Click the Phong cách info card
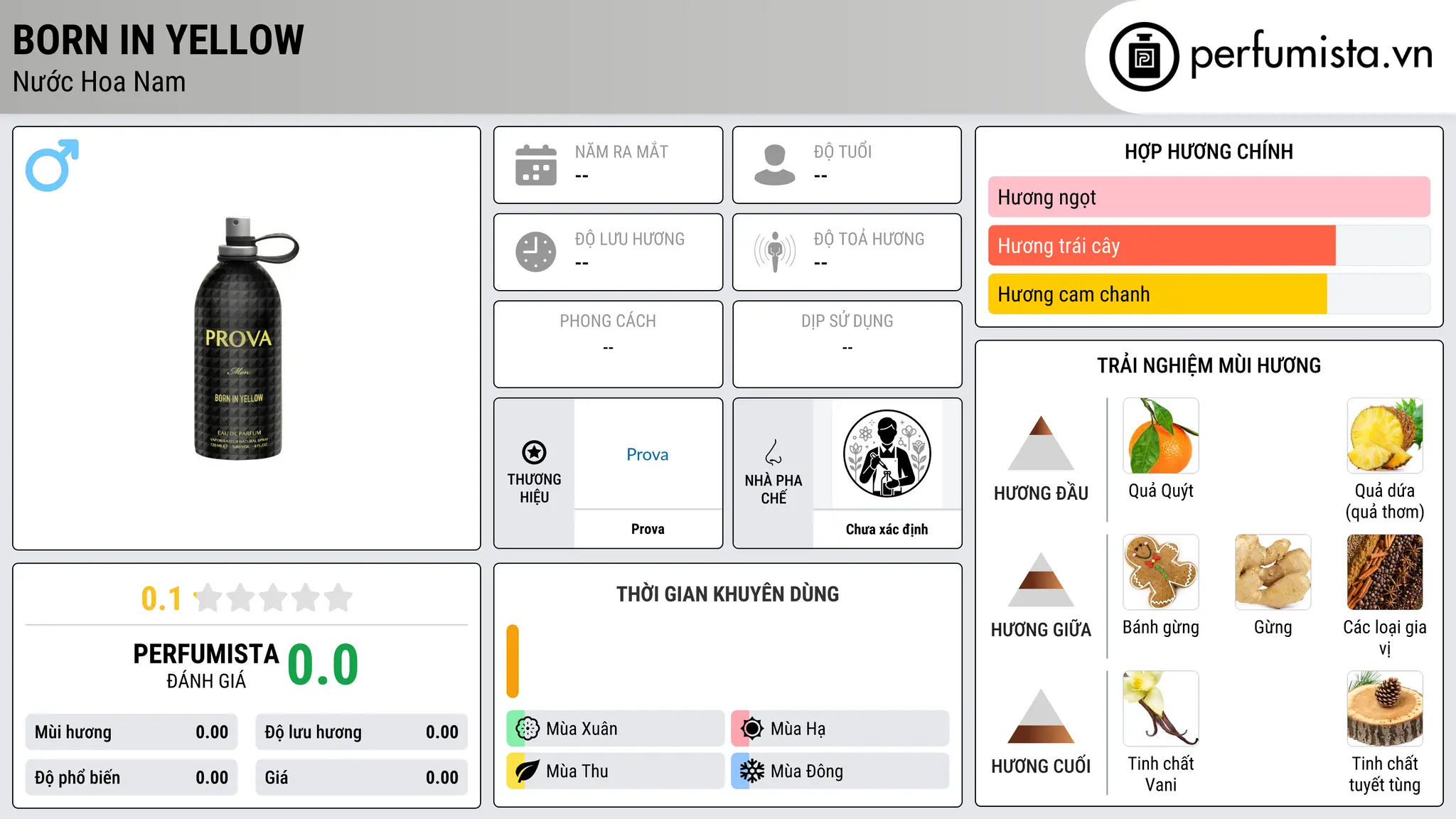 coord(609,344)
